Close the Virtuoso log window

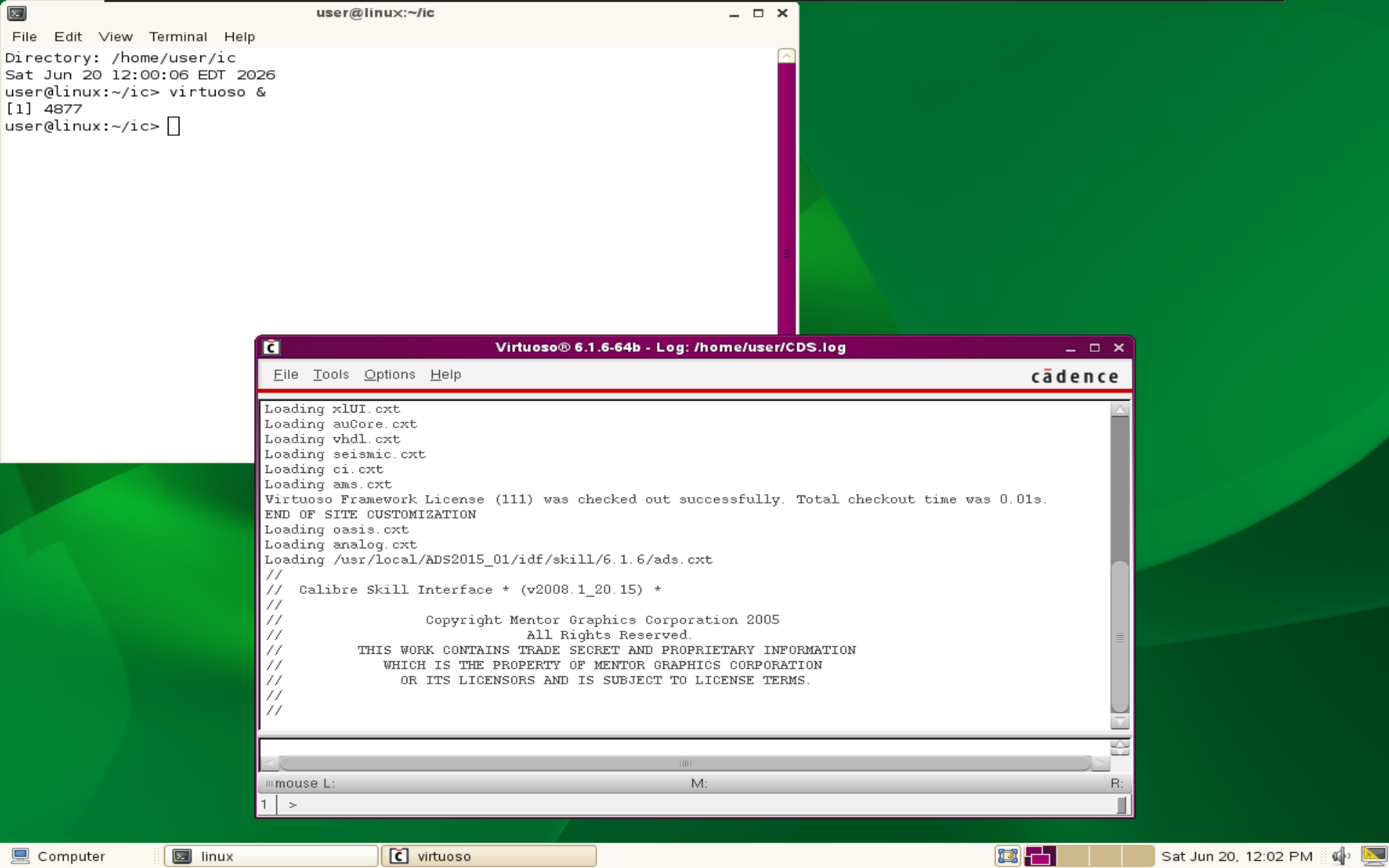point(1118,348)
